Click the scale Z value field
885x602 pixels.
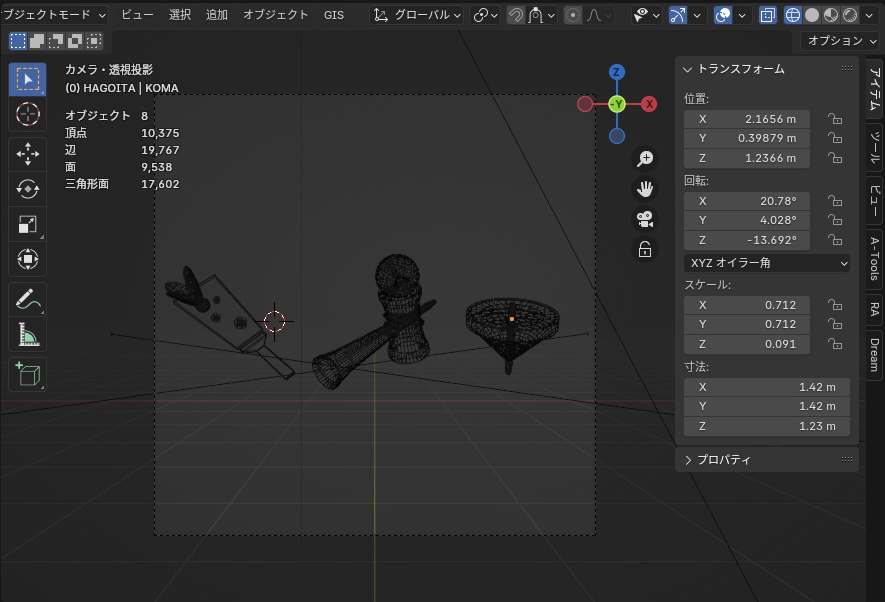coord(747,344)
